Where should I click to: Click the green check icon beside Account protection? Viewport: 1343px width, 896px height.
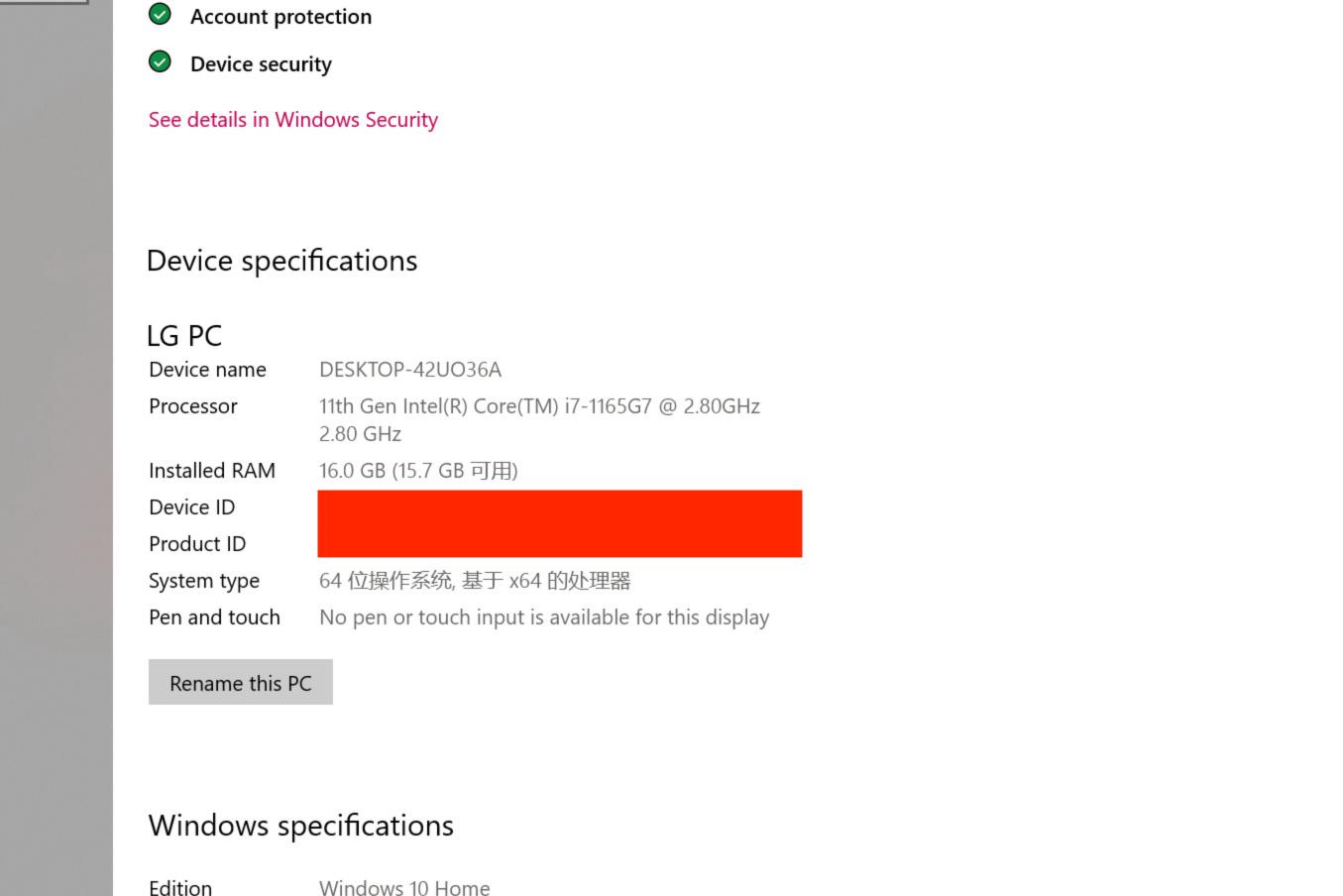pos(160,14)
